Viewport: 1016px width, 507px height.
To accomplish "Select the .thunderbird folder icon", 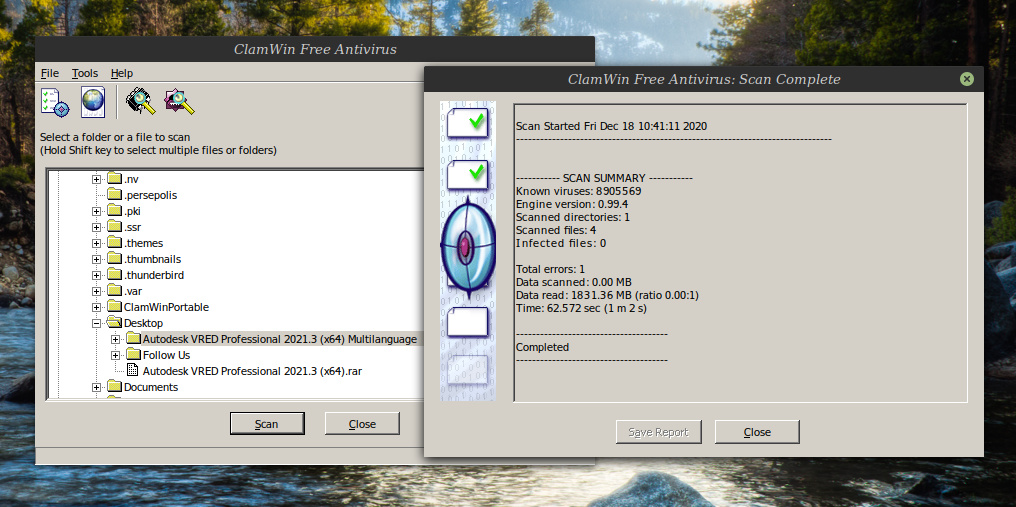I will [x=115, y=275].
